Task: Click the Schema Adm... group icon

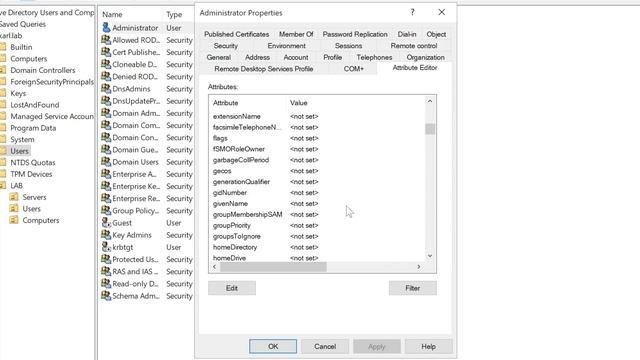Action: [106, 296]
